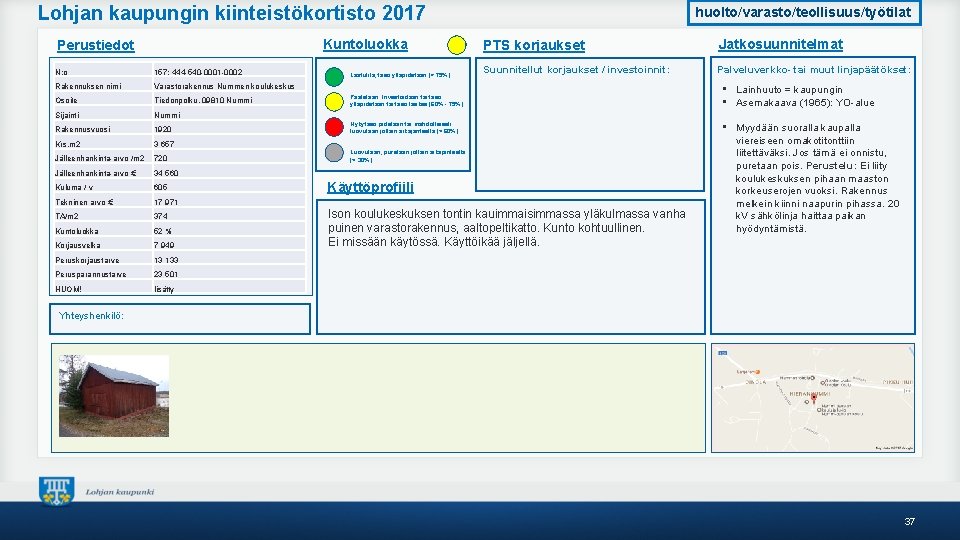Viewport: 960px width, 540px height.
Task: Select the Perusparannustarve row label
Action: click(x=91, y=274)
